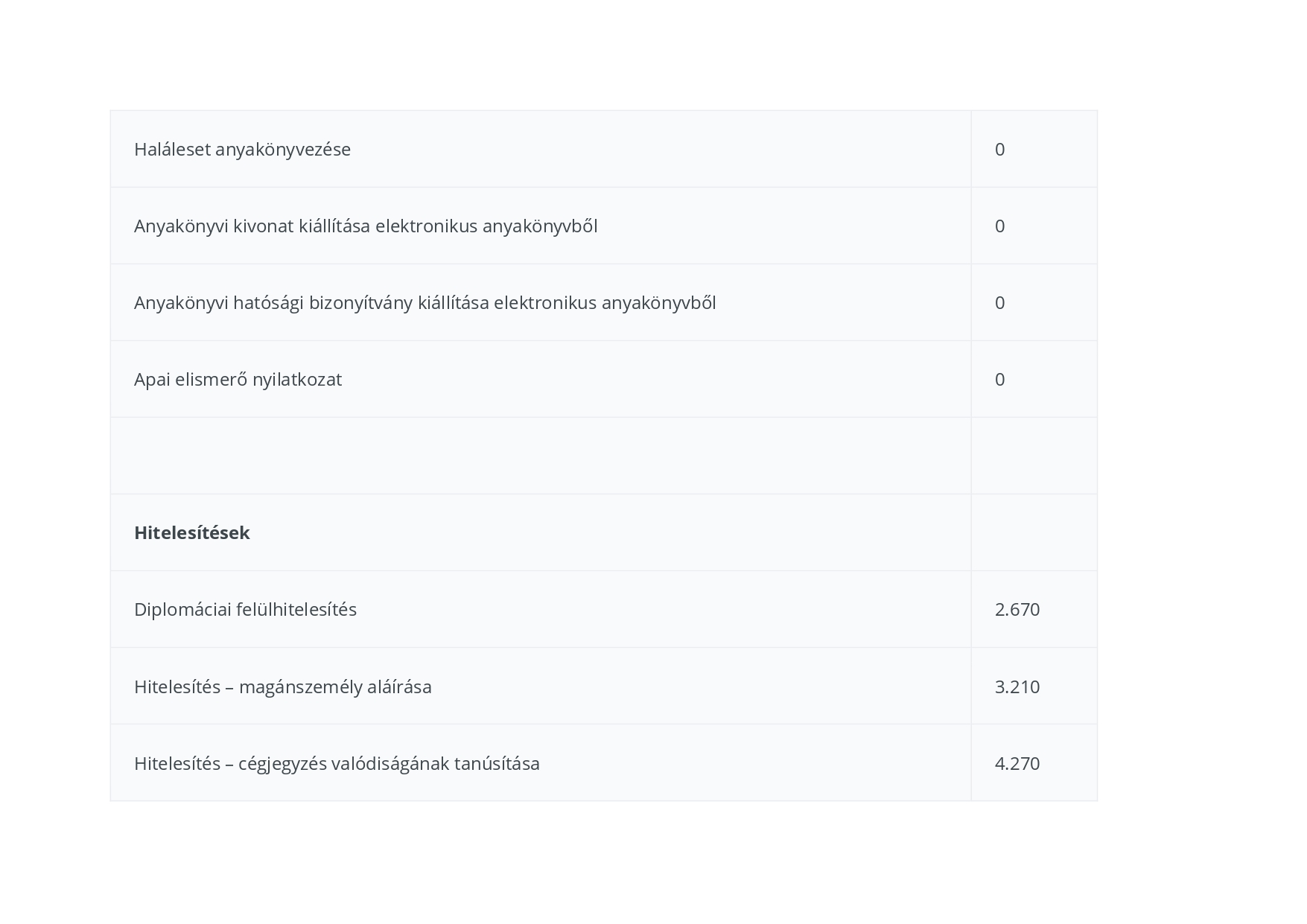The width and height of the screenshot is (1307, 924).
Task: Select the 3.210 fee value
Action: tap(1017, 686)
